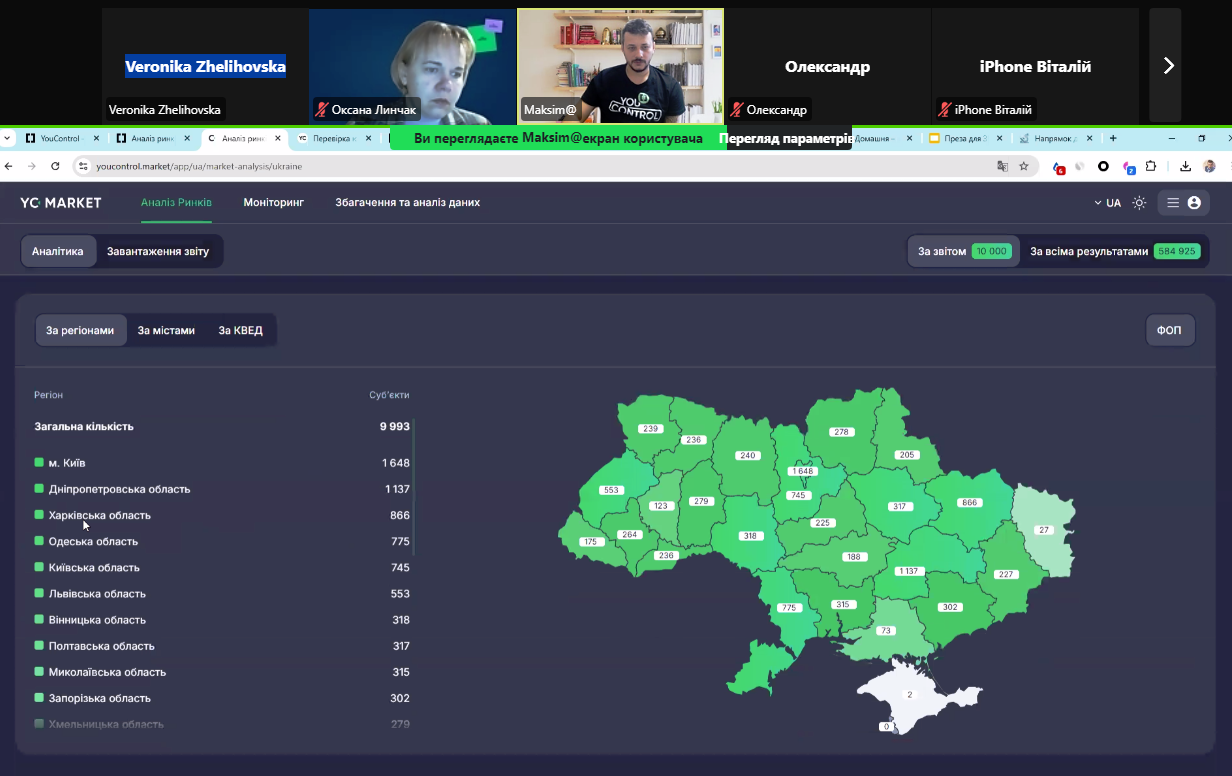
Task: Select Київська область row
Action: (222, 567)
